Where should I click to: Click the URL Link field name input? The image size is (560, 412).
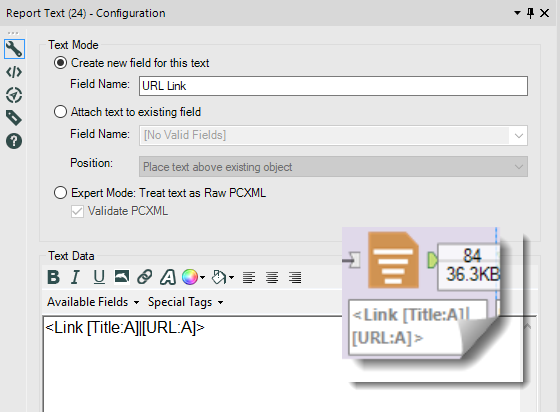[333, 86]
